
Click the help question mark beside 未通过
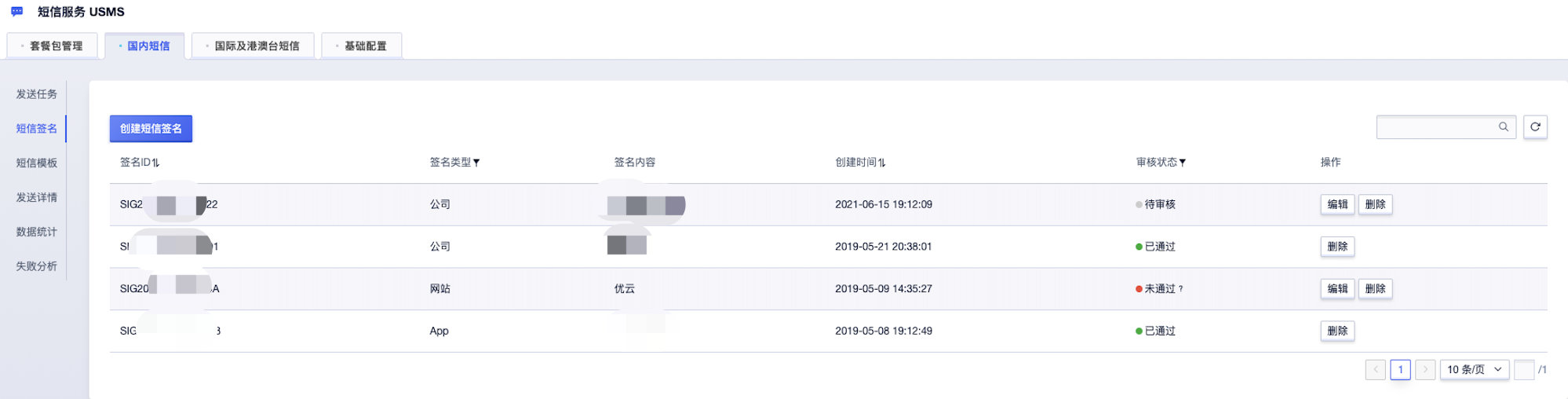(1180, 289)
